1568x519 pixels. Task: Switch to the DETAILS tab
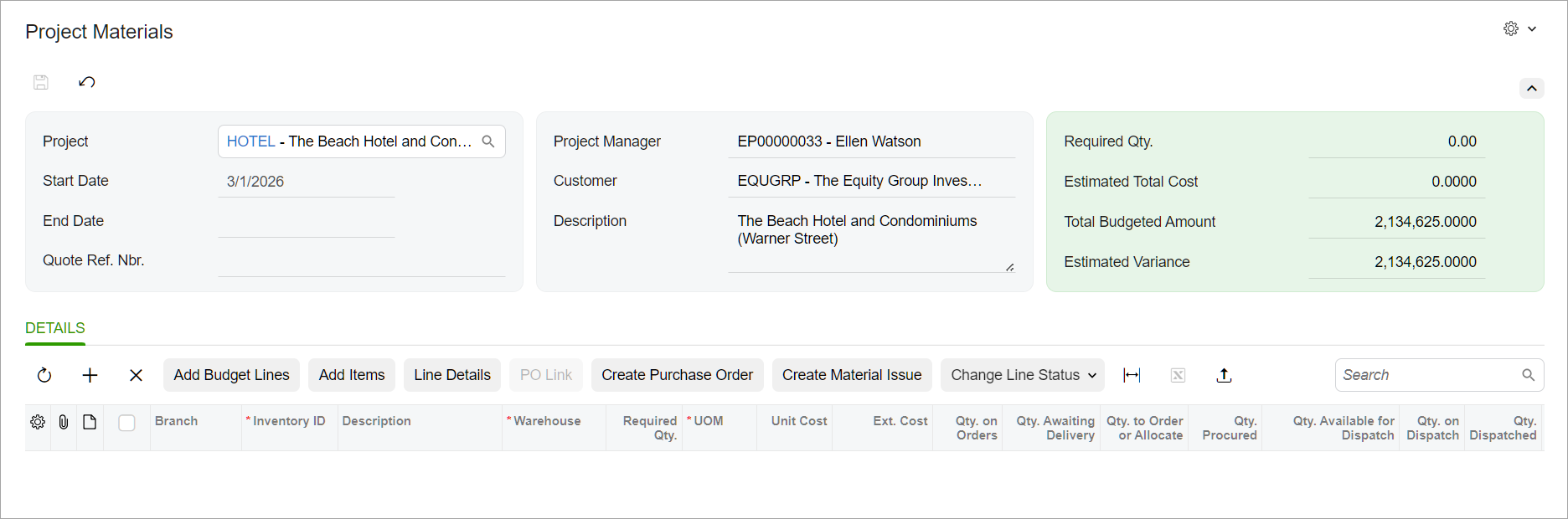[55, 328]
